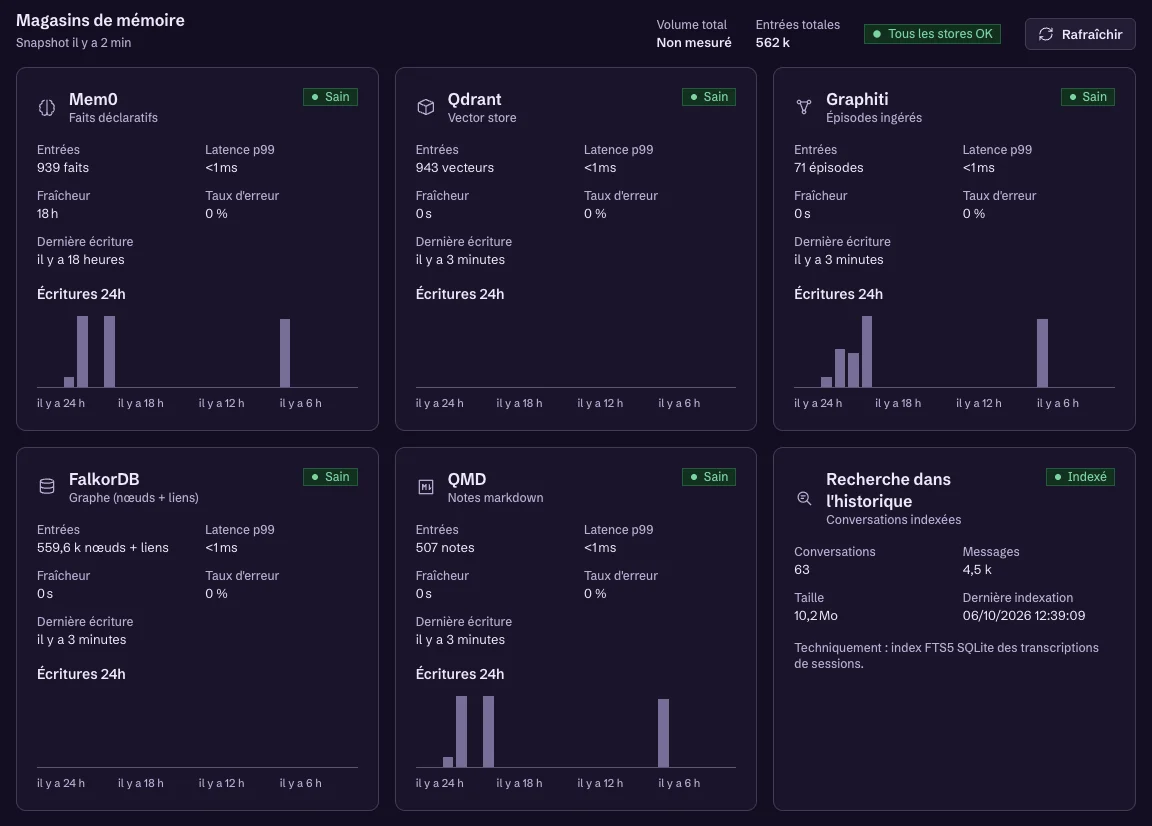
Task: Click the rightmost bar in Mem0 writes chart
Action: [285, 353]
